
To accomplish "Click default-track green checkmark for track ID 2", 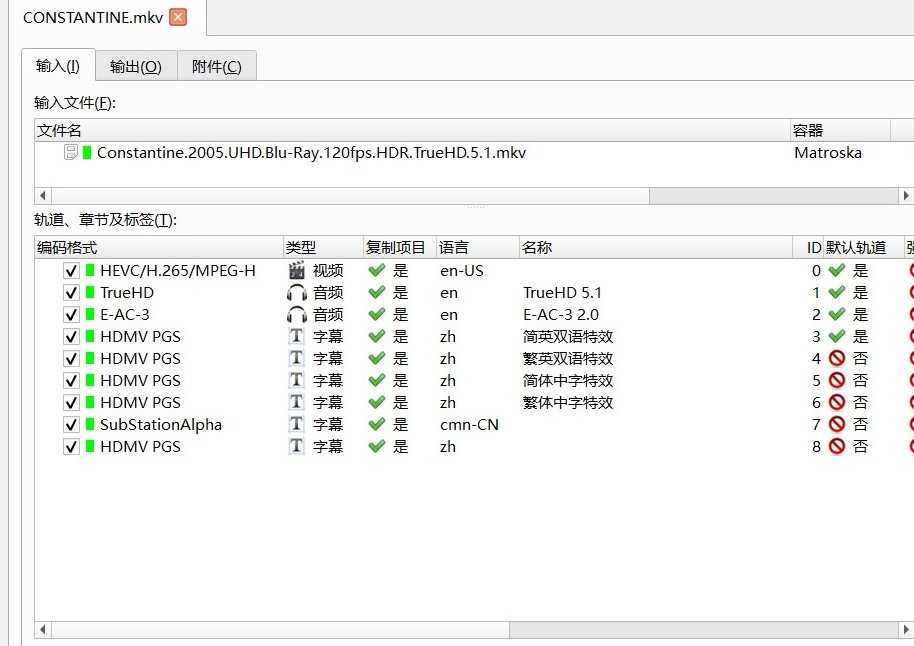I will (x=836, y=314).
